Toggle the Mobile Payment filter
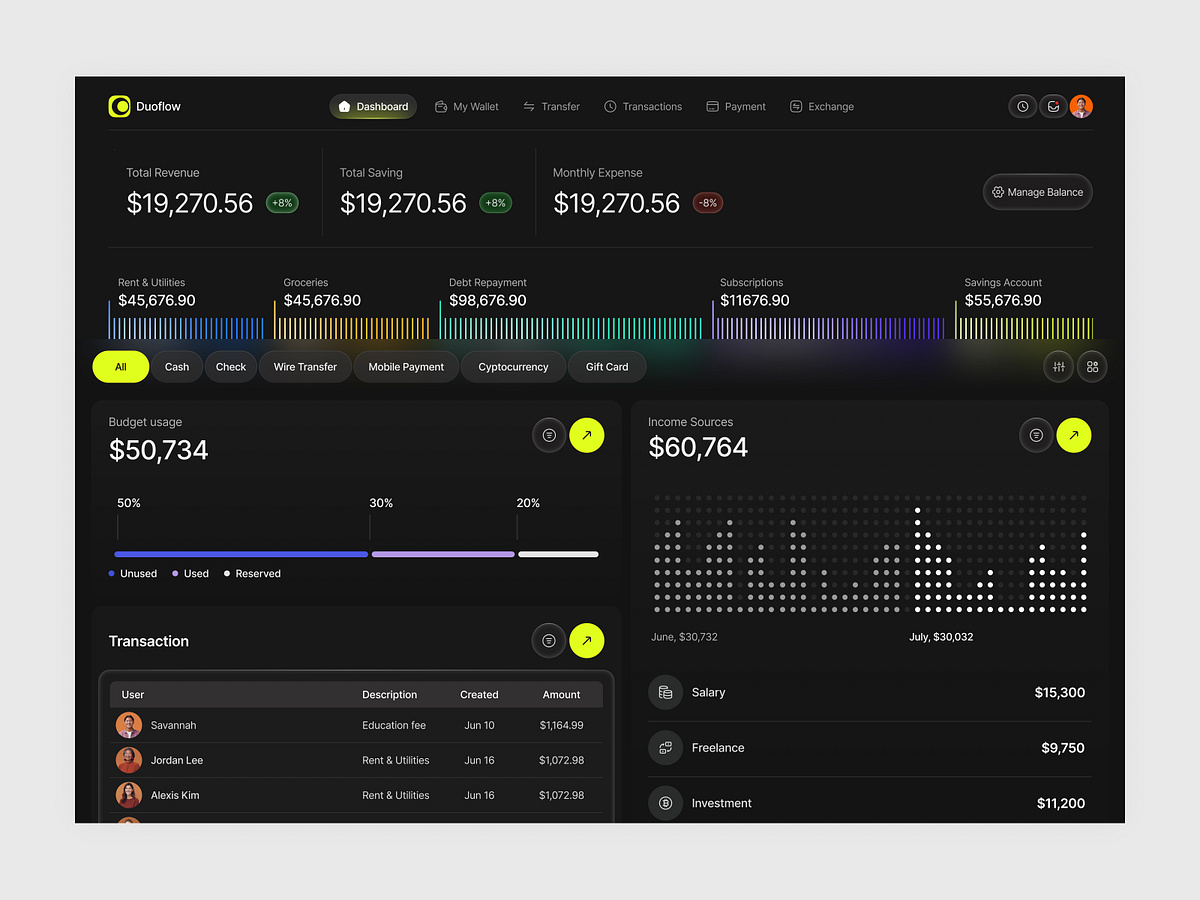Screen dimensions: 1200x900 pos(405,367)
